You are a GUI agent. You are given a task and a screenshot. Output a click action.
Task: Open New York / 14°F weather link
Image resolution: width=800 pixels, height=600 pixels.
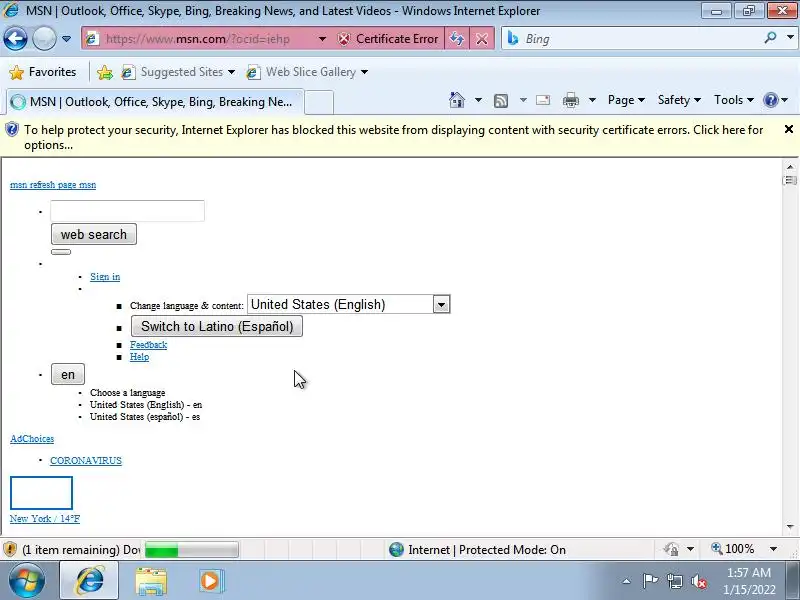coord(45,519)
